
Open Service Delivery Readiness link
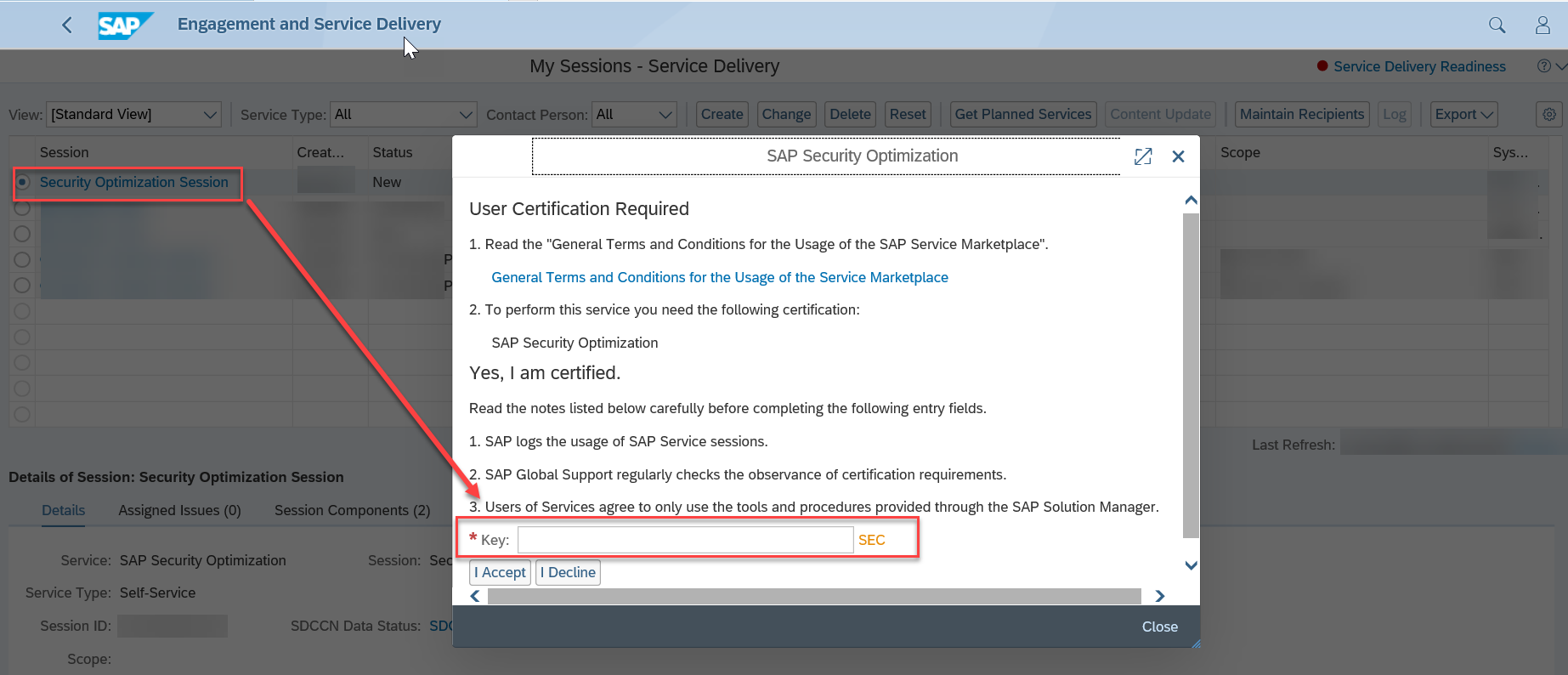click(1419, 66)
